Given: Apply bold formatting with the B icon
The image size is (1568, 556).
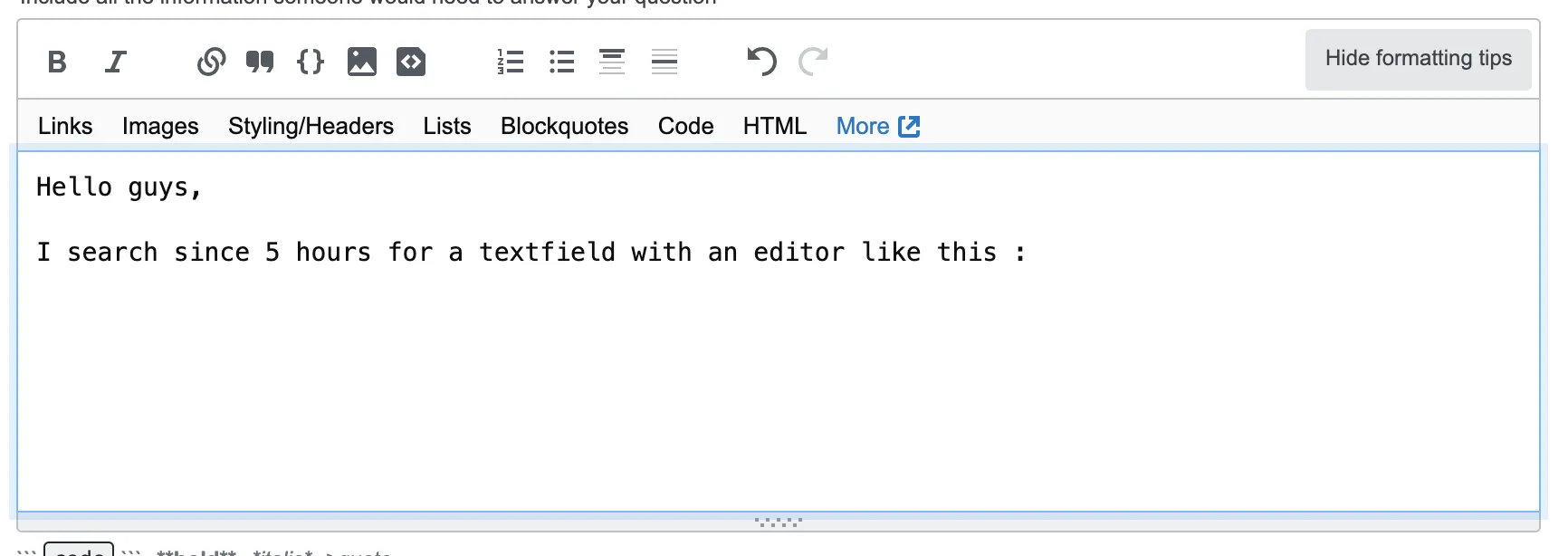Looking at the screenshot, I should (x=57, y=62).
